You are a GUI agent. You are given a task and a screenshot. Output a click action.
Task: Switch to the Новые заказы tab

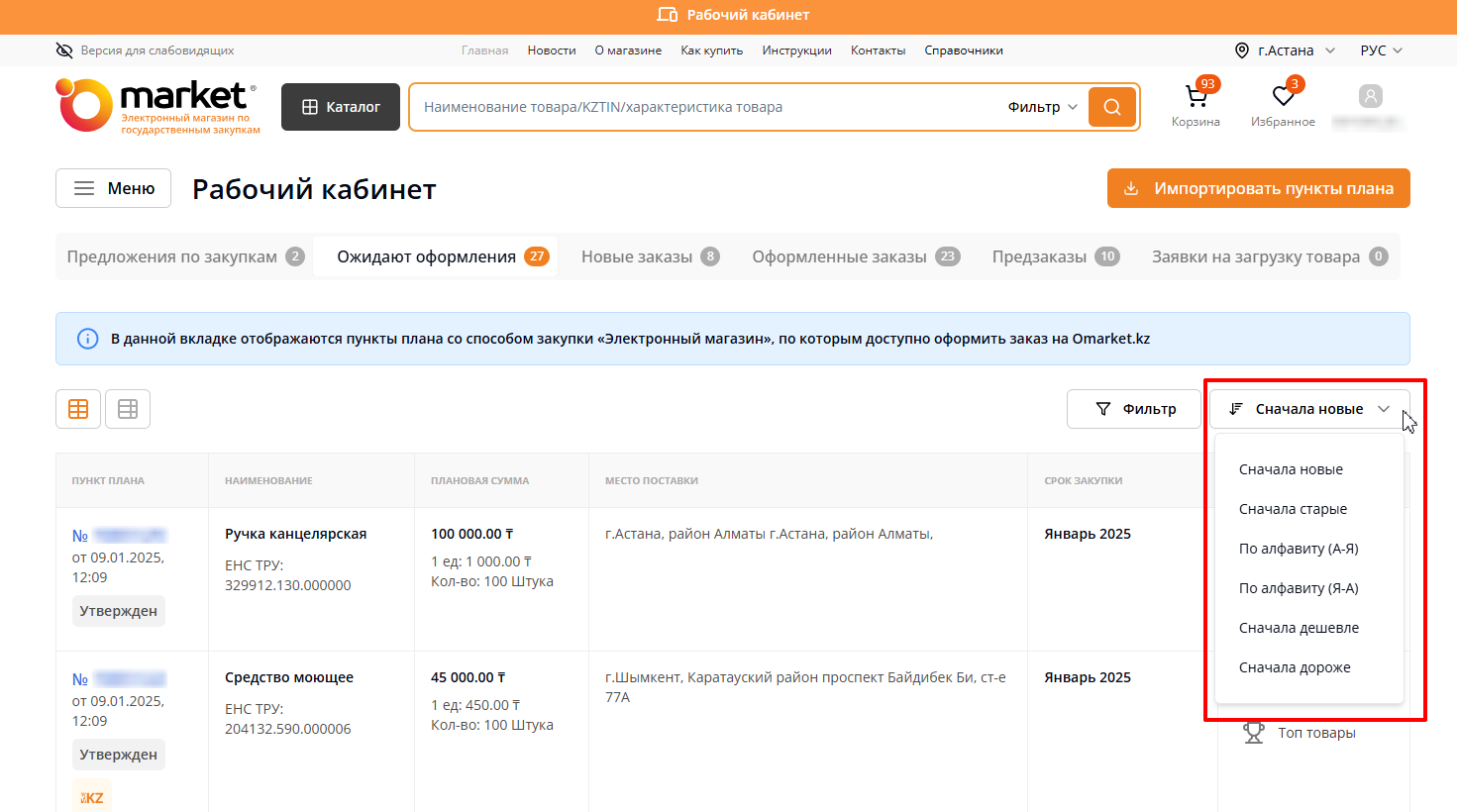click(649, 256)
